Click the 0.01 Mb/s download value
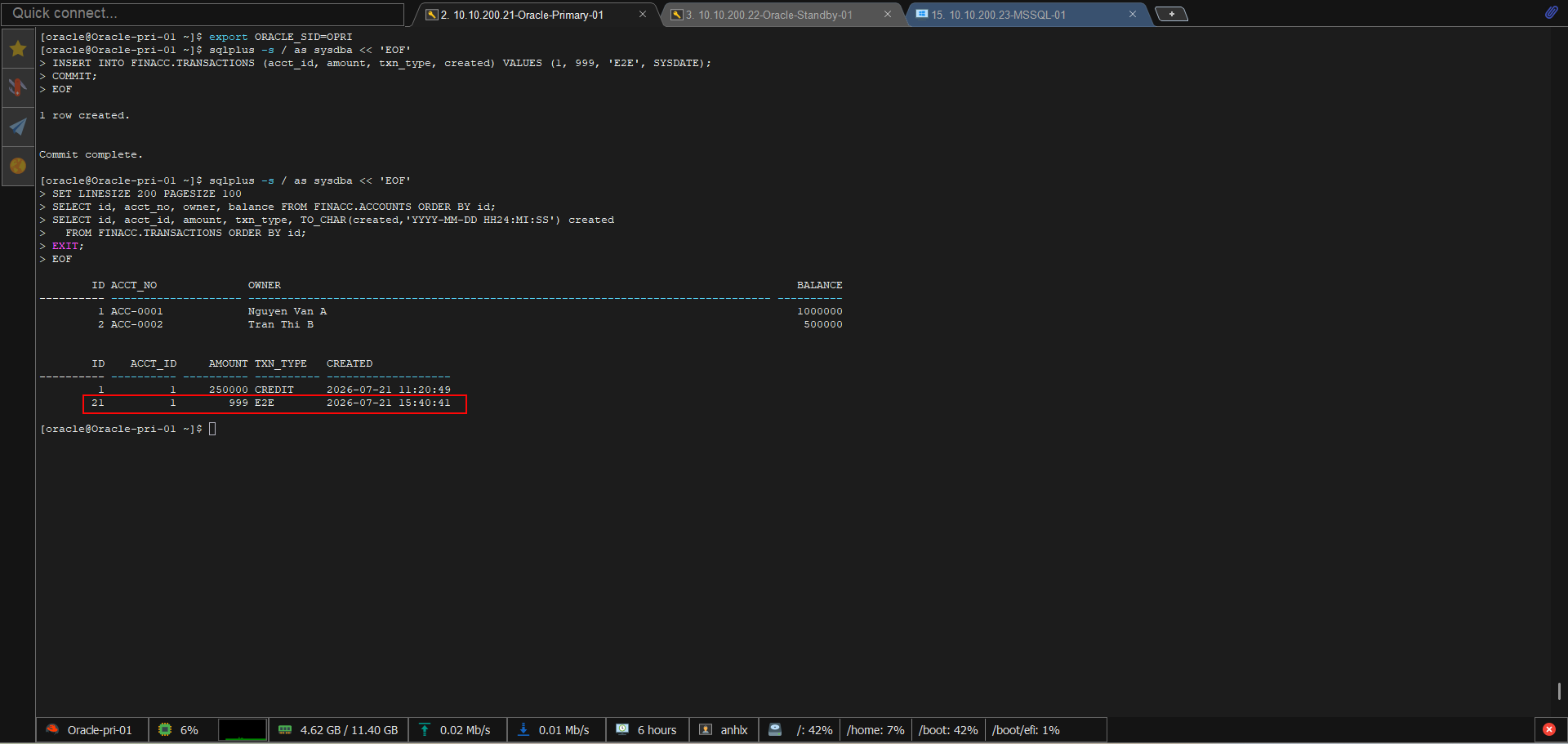This screenshot has height=744, width=1568. click(x=563, y=730)
